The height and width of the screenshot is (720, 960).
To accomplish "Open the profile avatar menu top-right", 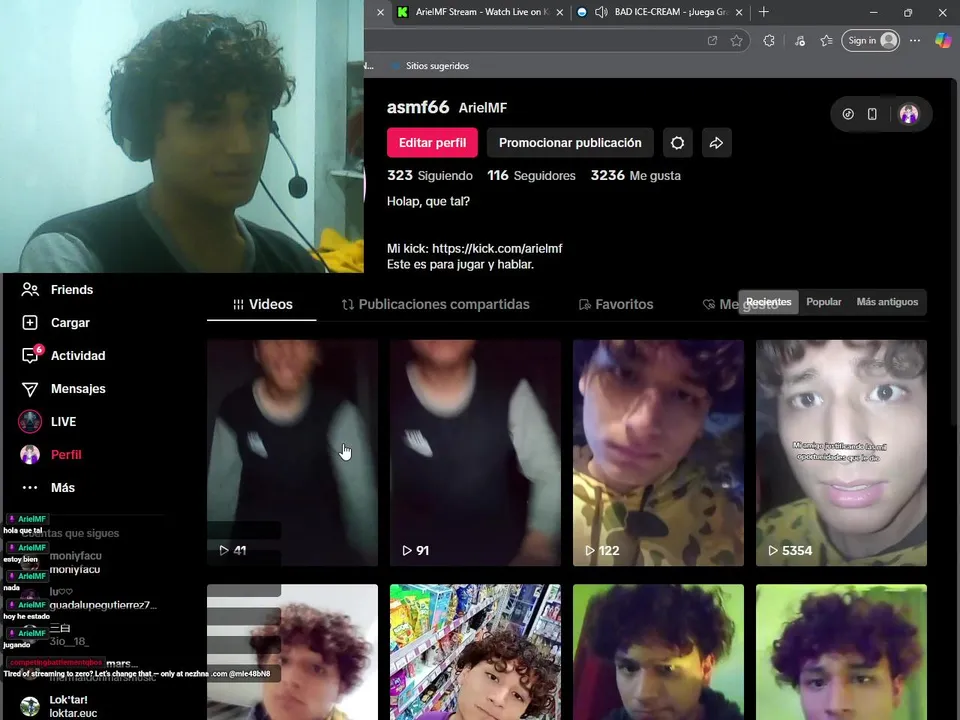I will (909, 114).
